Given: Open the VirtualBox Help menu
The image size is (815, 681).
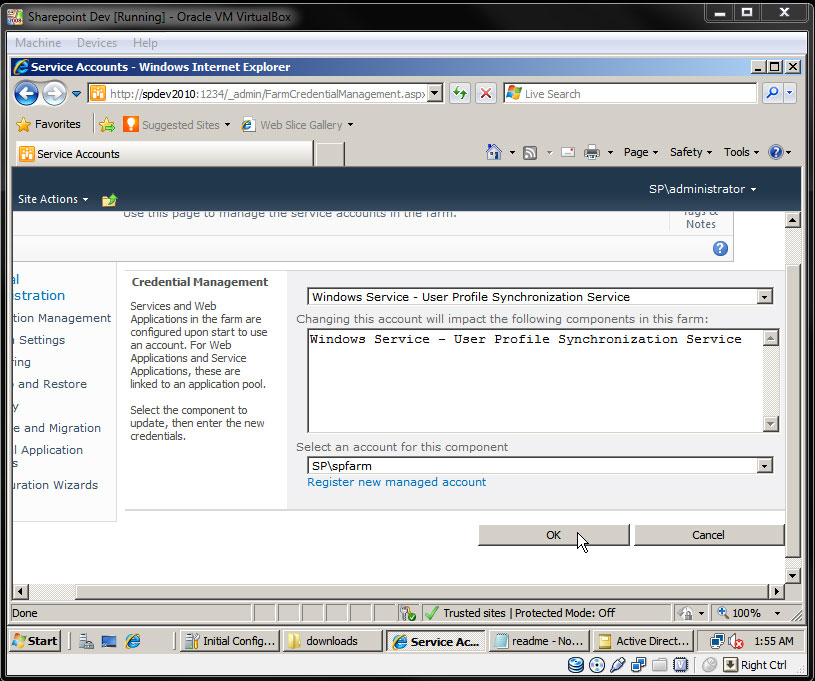Looking at the screenshot, I should click(145, 43).
